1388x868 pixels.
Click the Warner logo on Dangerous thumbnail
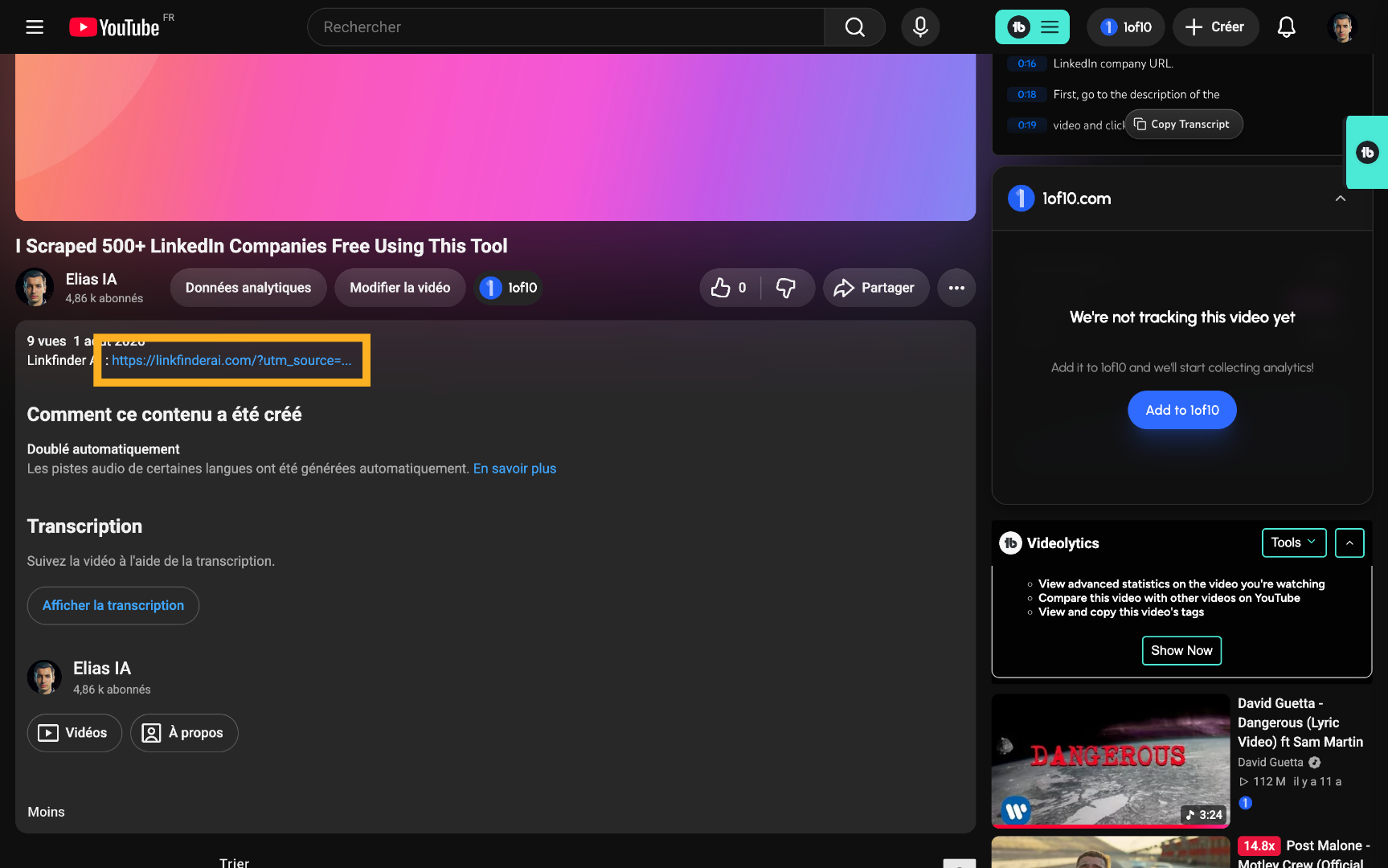coord(1016,810)
